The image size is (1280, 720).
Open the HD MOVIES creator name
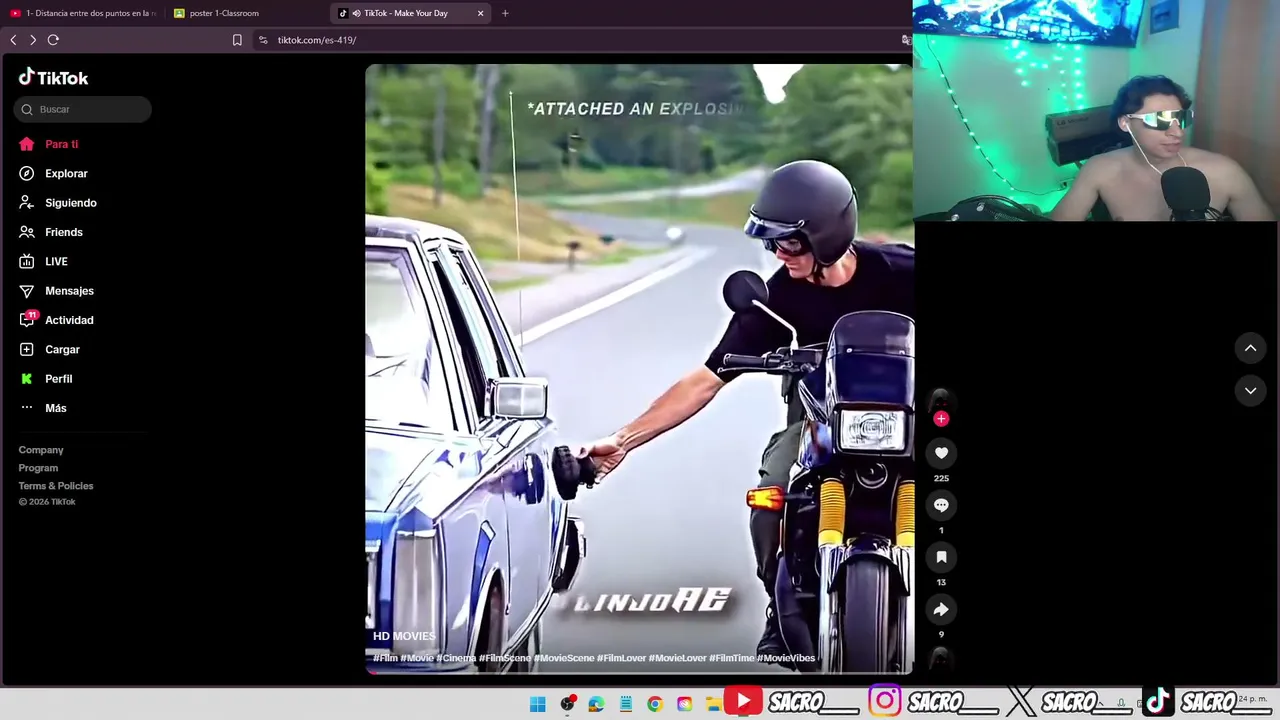click(404, 636)
